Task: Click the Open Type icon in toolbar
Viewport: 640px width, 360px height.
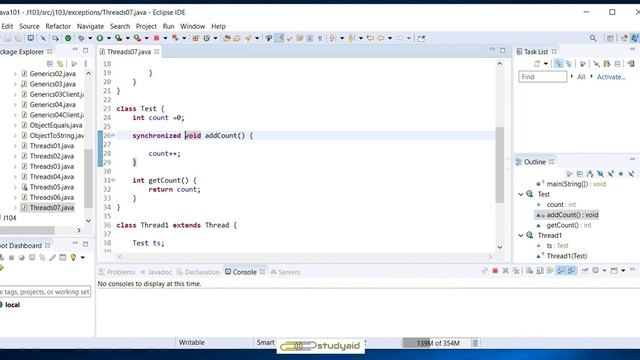Action: coord(227,38)
